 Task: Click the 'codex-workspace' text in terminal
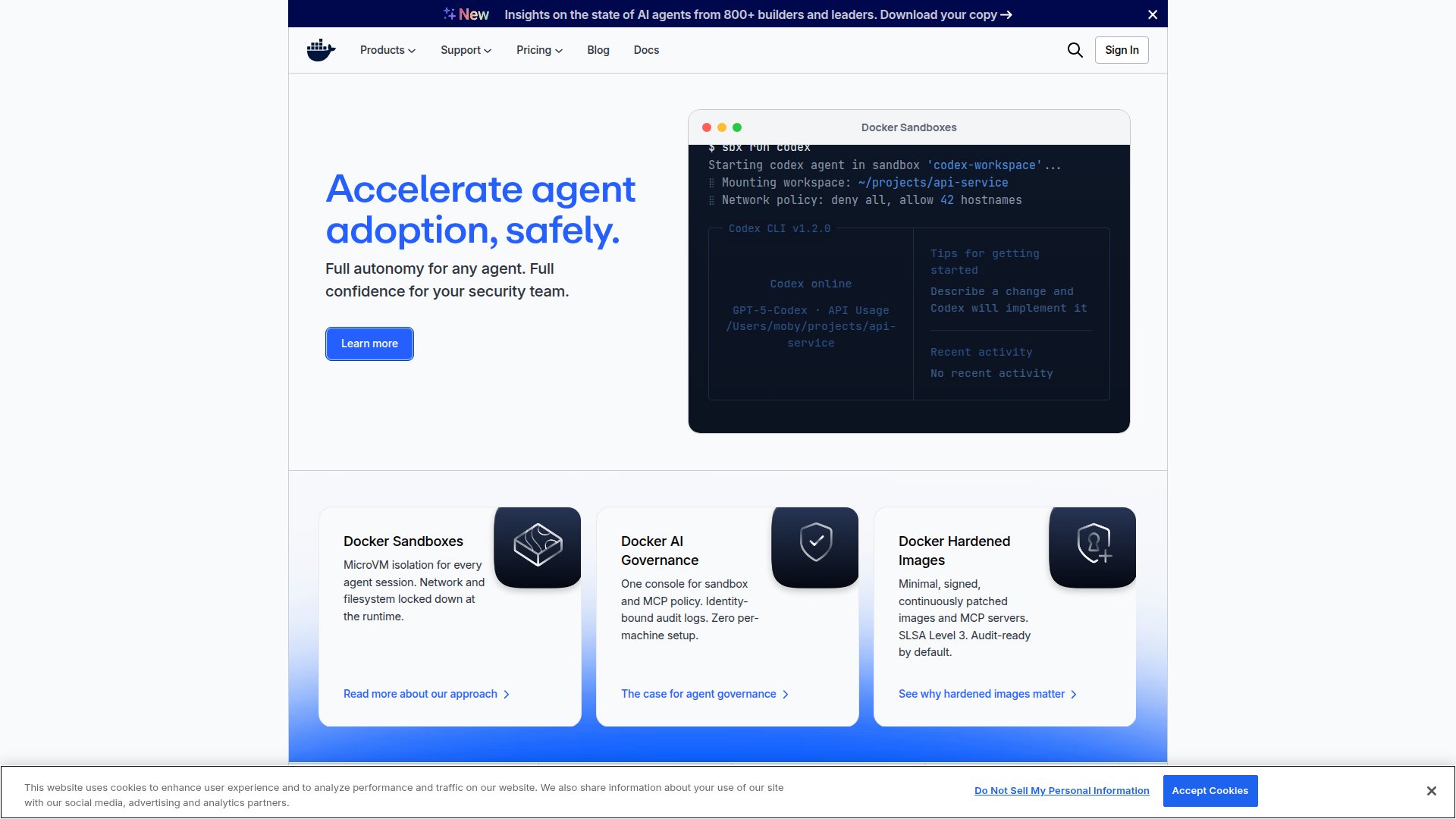[984, 165]
